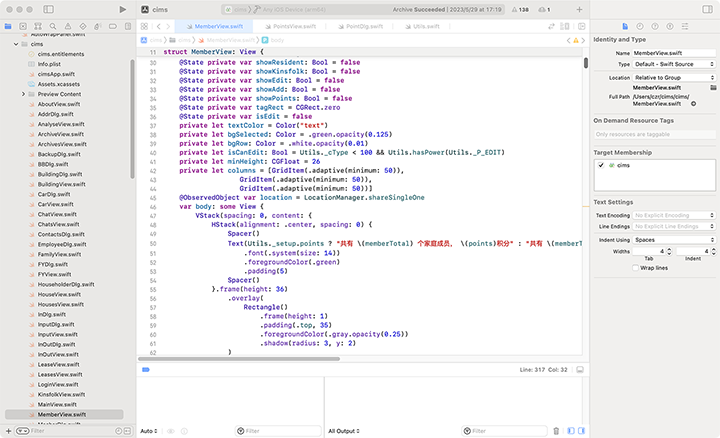
Task: Go back in editor history
Action: (x=159, y=26)
